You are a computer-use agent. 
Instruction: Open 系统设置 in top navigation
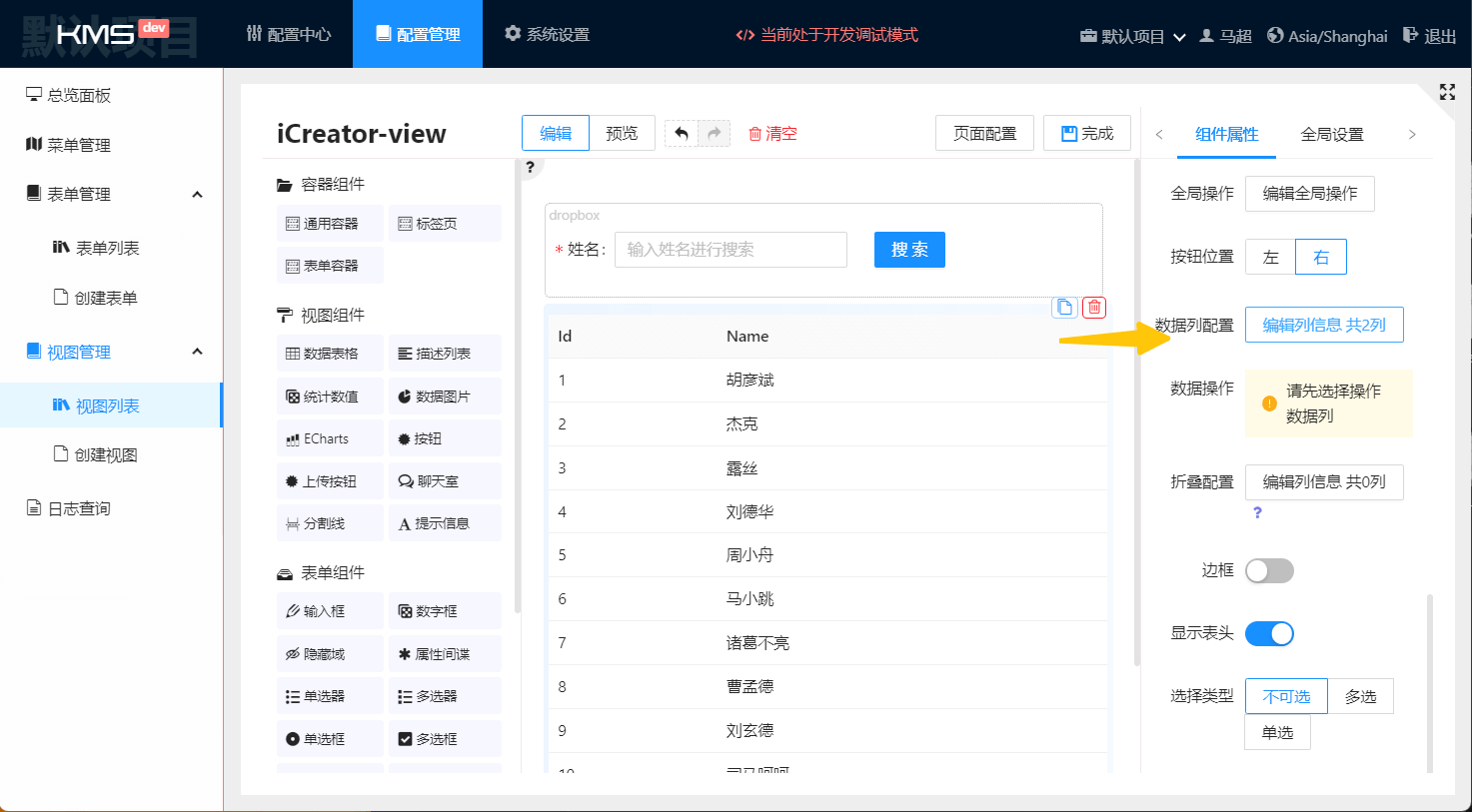(x=547, y=34)
